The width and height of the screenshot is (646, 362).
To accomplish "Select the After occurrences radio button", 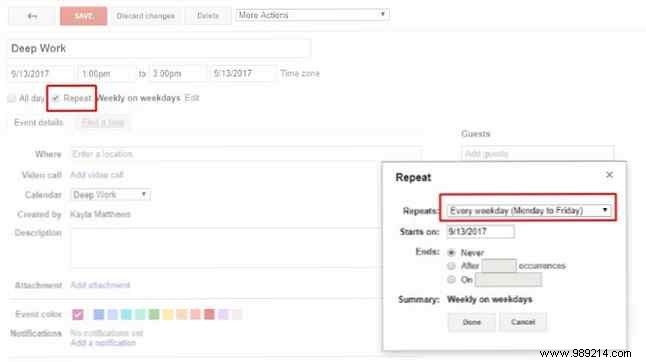I will pyautogui.click(x=451, y=266).
